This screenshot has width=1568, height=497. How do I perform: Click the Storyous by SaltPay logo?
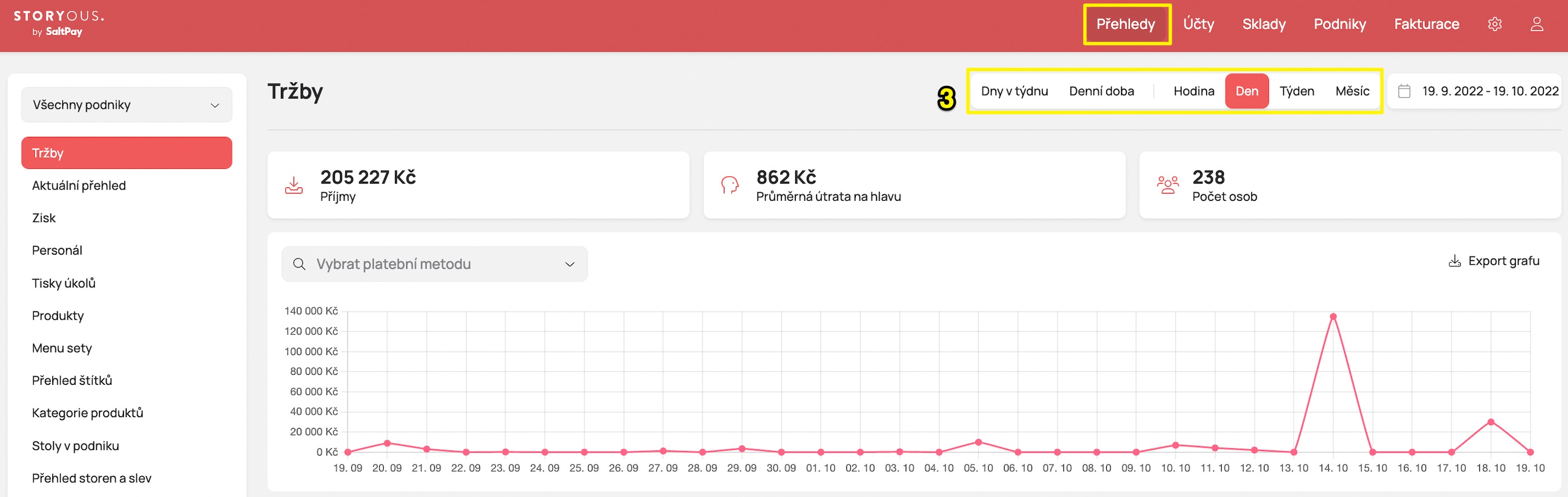pyautogui.click(x=58, y=23)
